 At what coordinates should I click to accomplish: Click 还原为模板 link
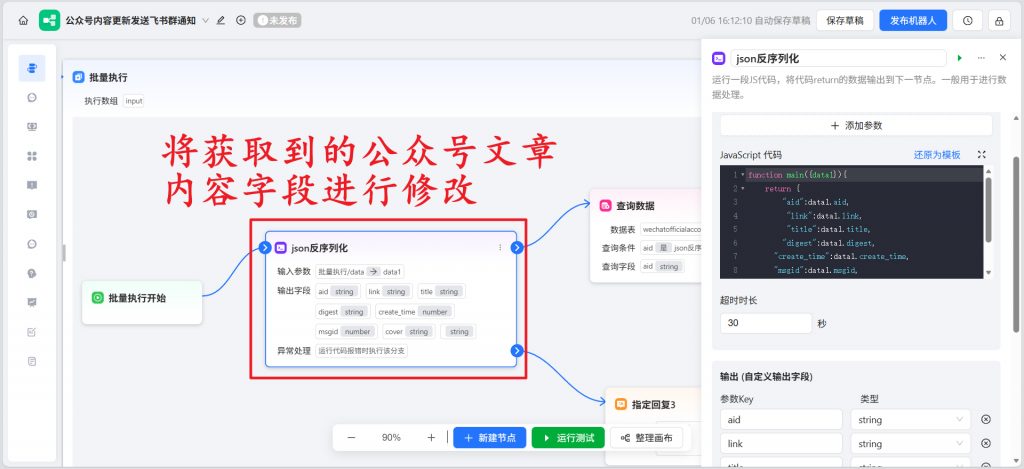pos(937,155)
